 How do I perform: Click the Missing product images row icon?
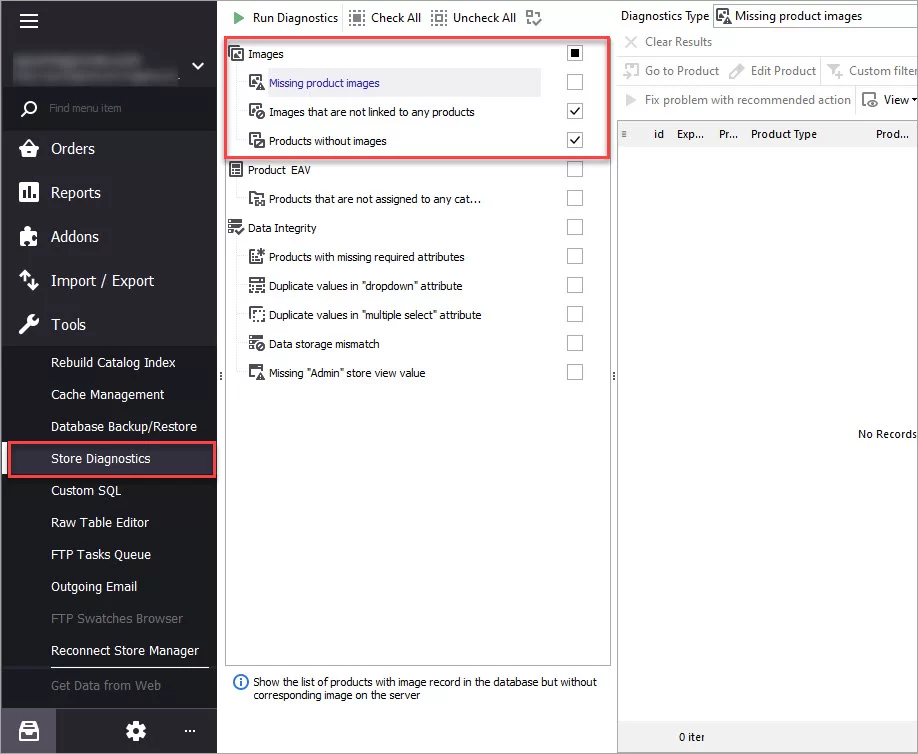256,83
